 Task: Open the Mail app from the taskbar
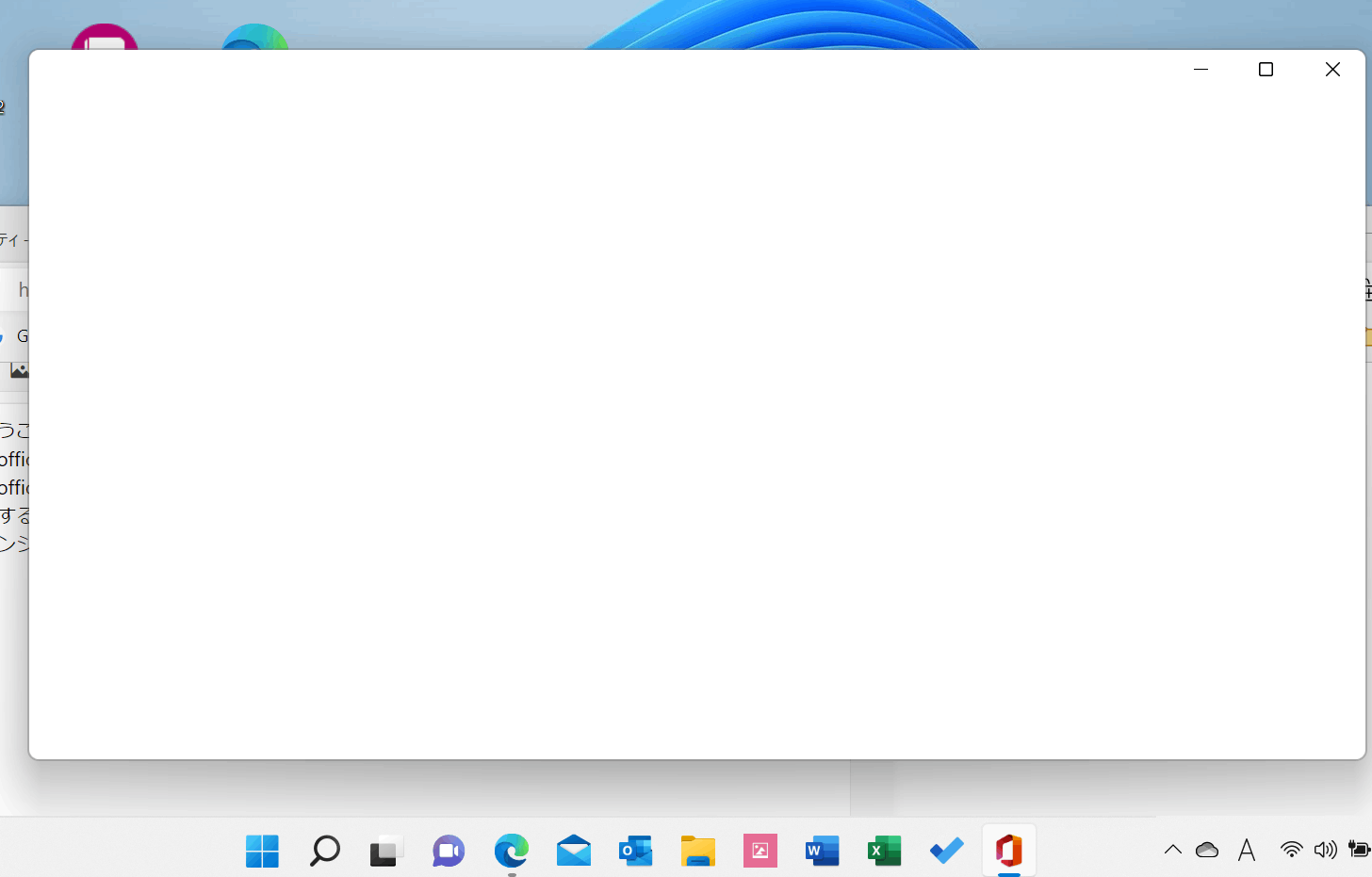pos(574,851)
